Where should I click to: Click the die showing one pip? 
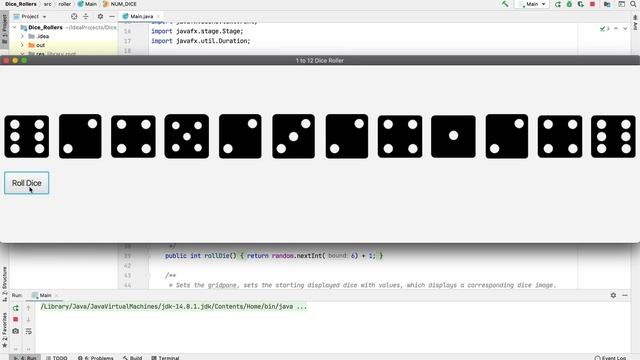point(453,136)
